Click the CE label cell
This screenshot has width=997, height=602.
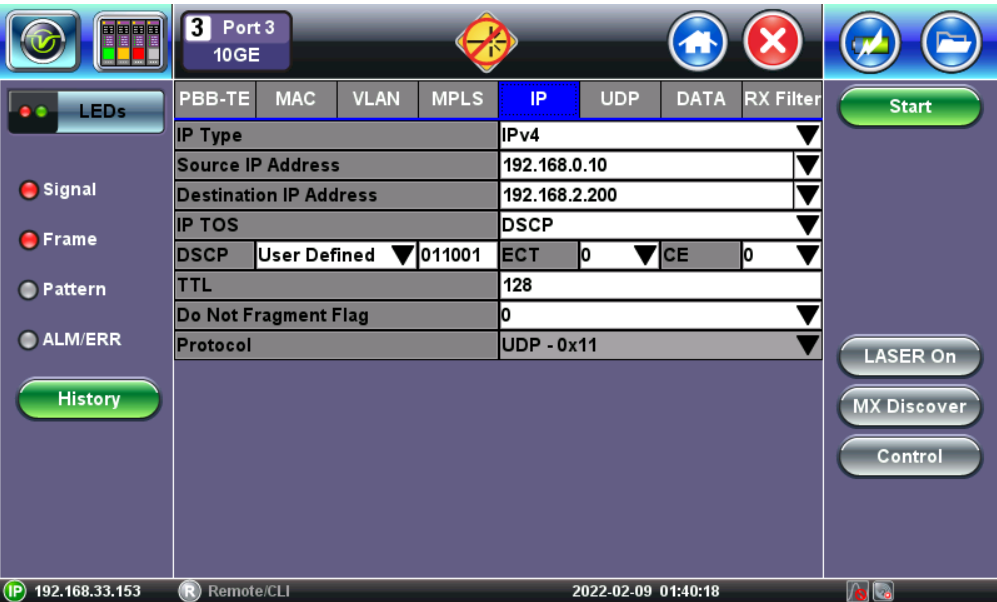[x=701, y=255]
